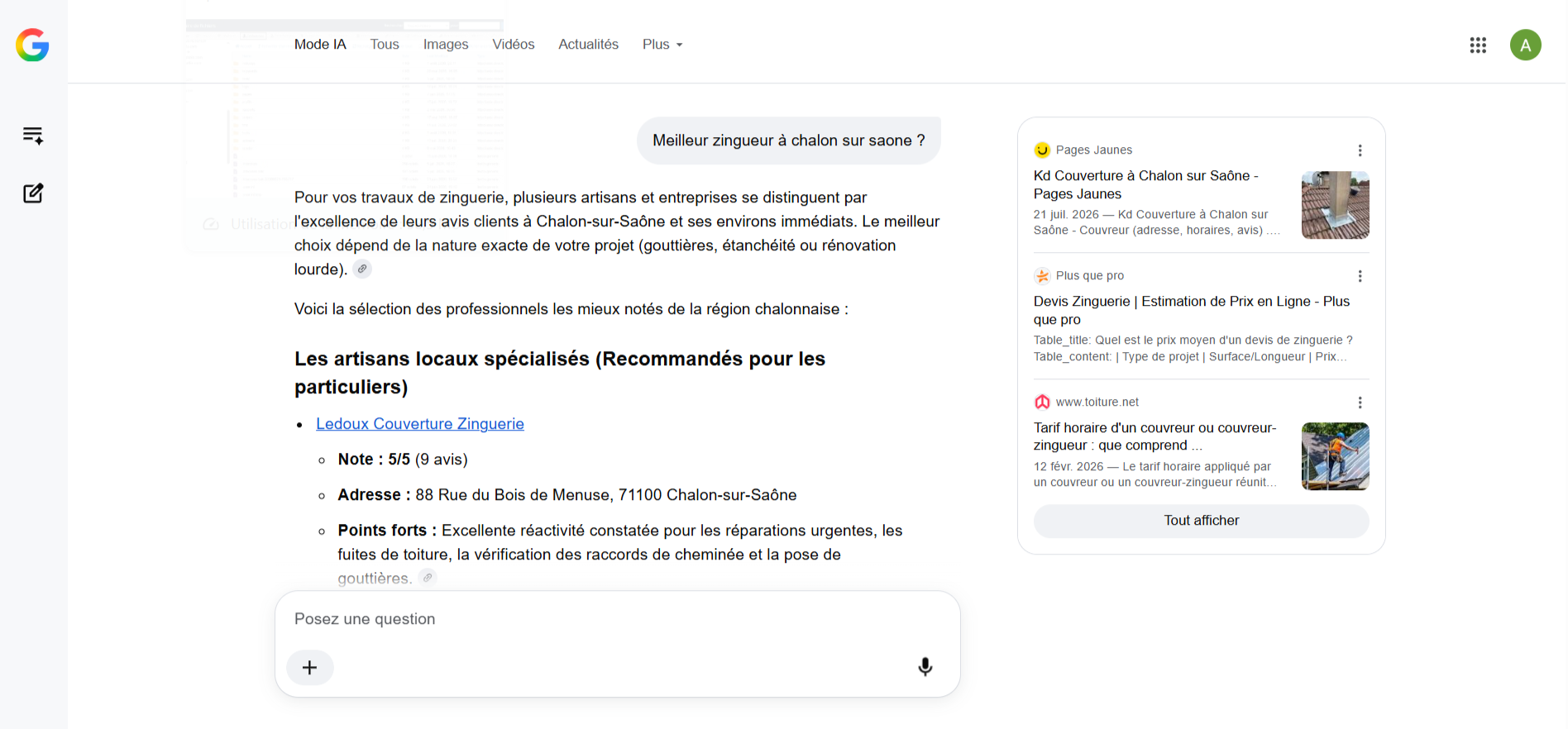Open the source link icon after 'gouttières.'

click(428, 578)
